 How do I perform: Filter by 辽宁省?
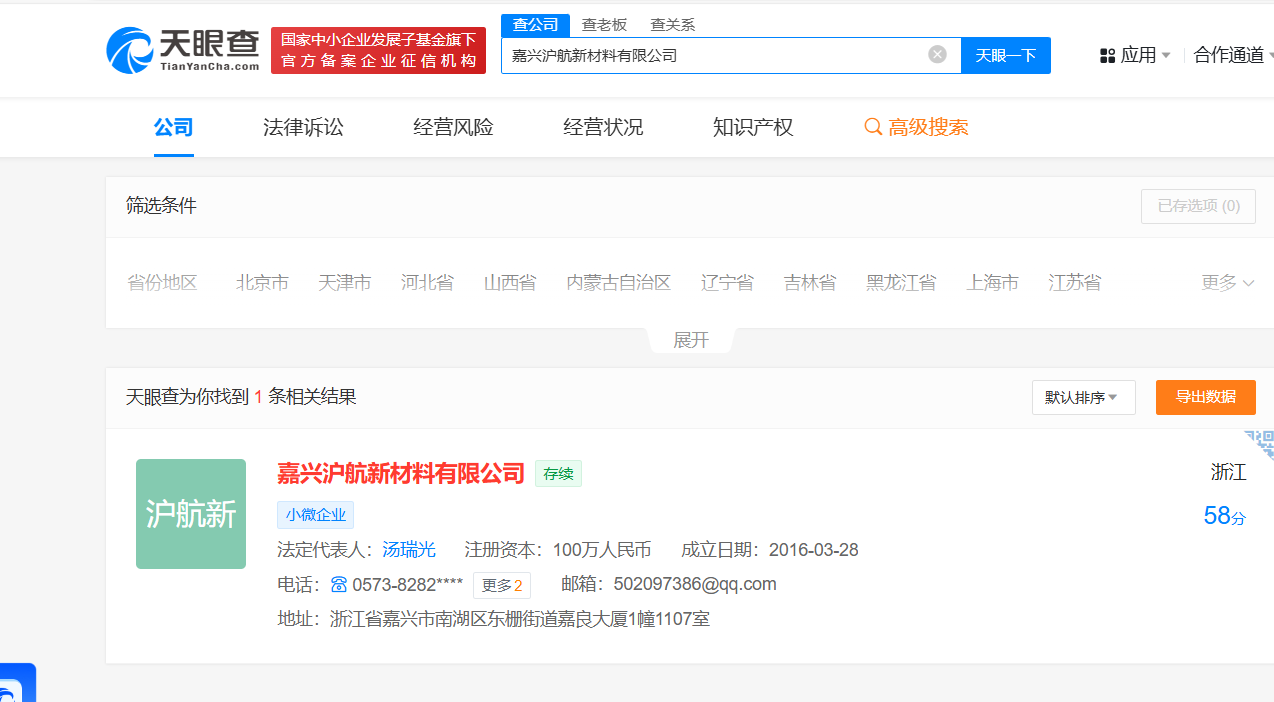point(727,283)
